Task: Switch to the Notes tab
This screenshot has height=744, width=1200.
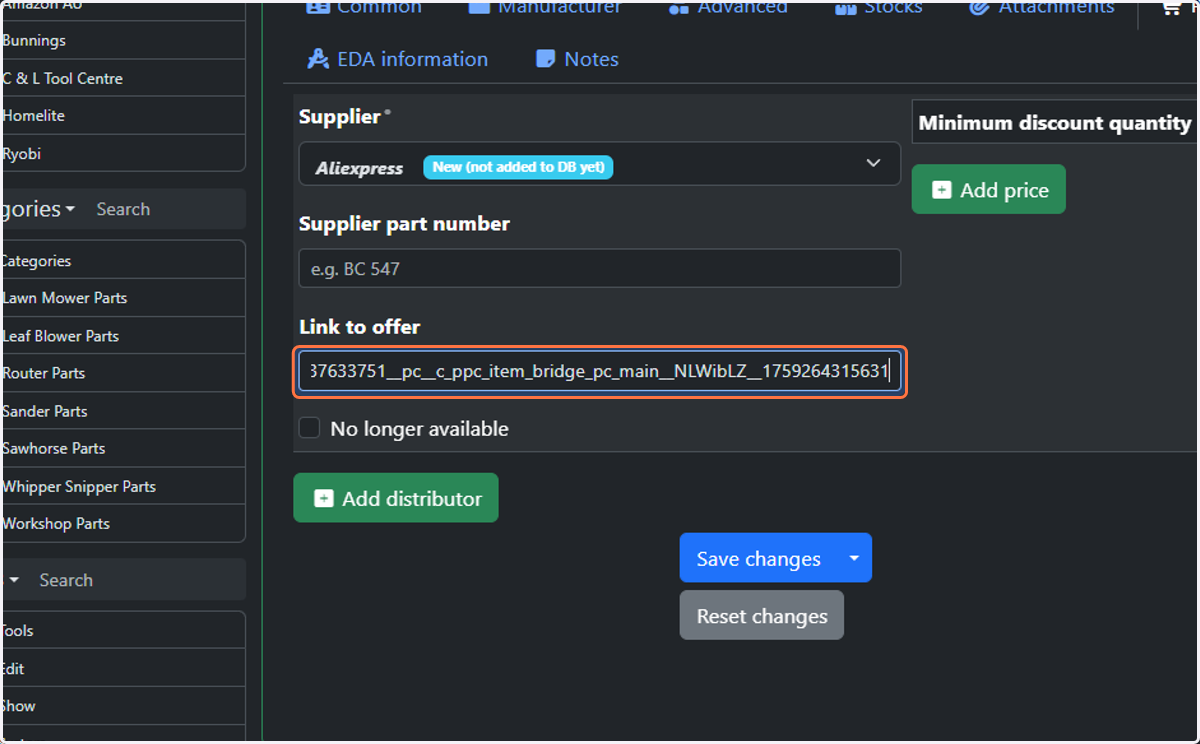Action: pos(577,59)
